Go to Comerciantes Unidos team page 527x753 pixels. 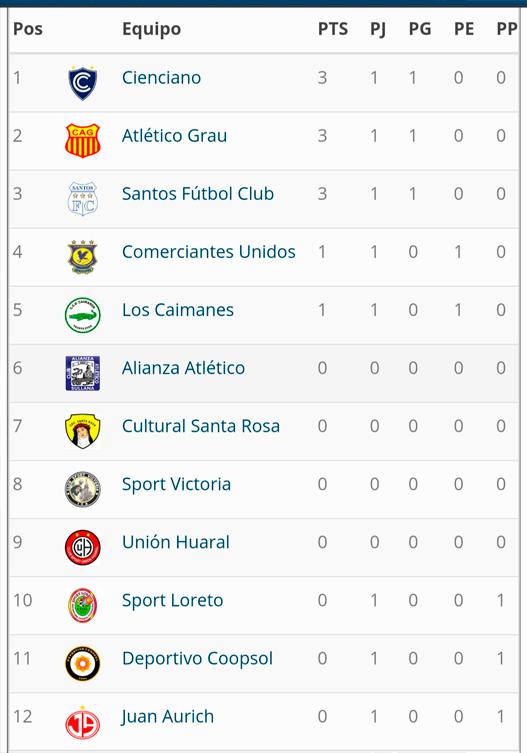[208, 252]
